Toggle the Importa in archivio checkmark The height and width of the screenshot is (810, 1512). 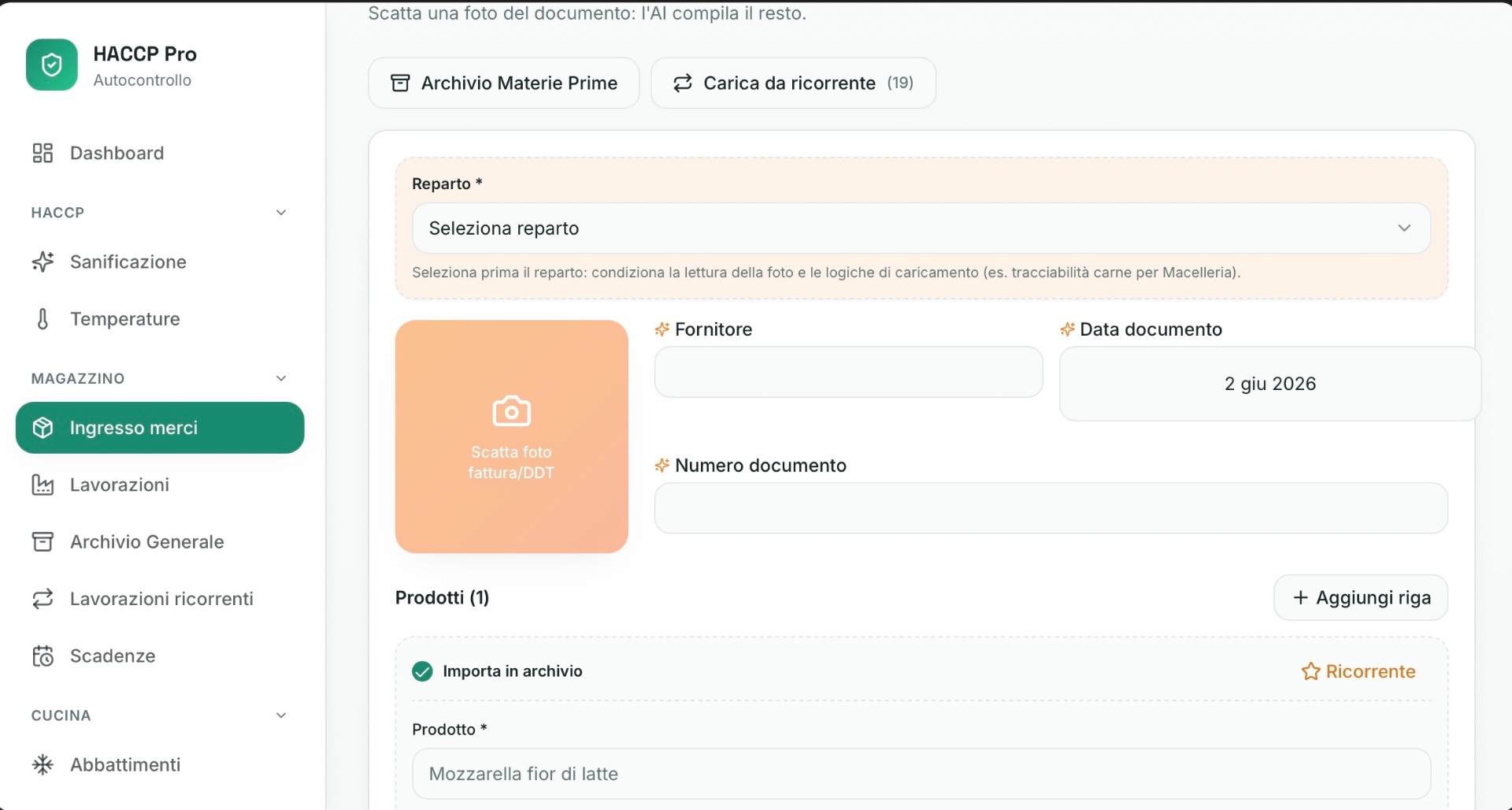pyautogui.click(x=422, y=671)
